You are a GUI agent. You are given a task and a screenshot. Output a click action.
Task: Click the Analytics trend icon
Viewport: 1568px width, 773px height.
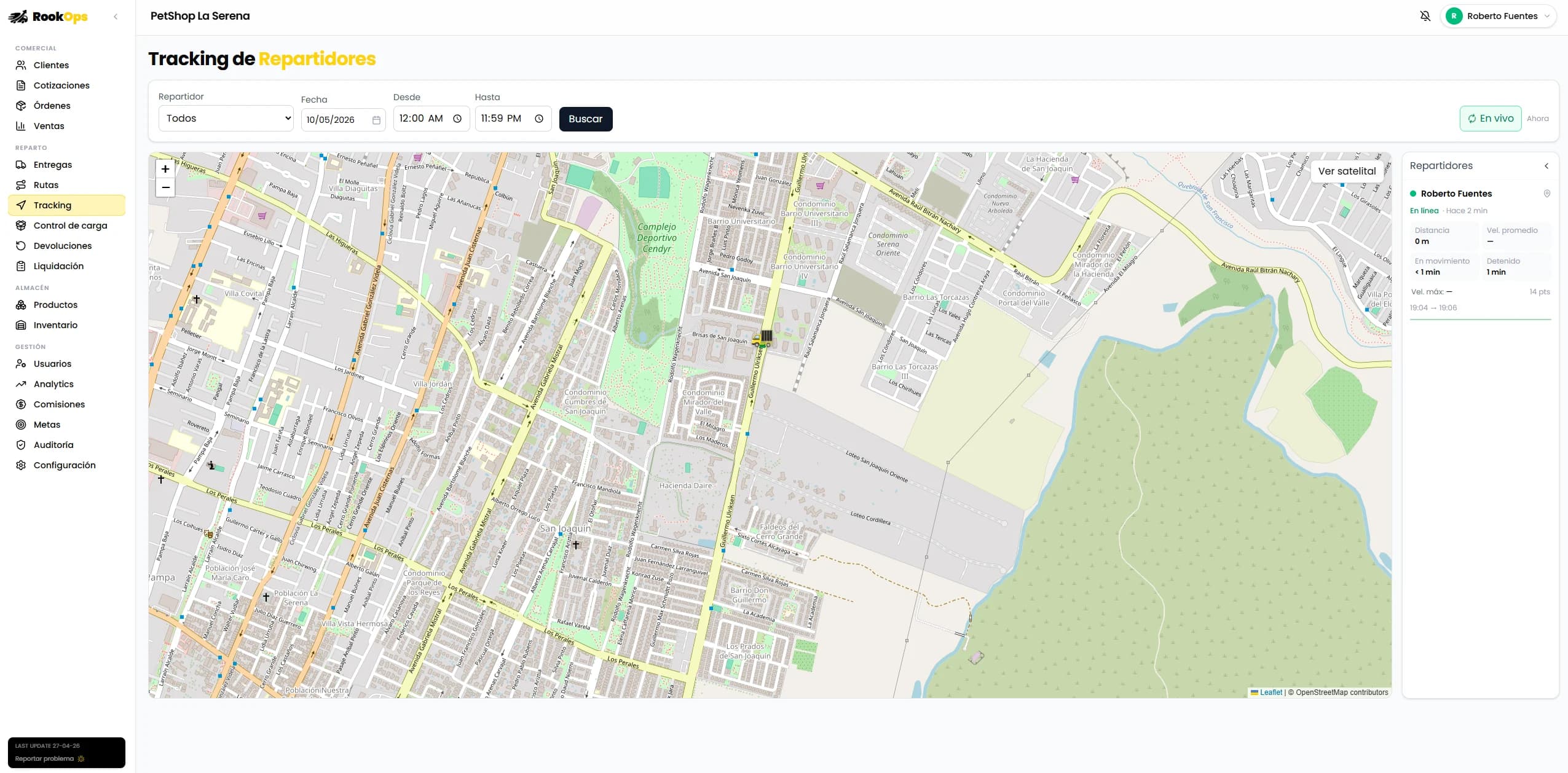(21, 384)
